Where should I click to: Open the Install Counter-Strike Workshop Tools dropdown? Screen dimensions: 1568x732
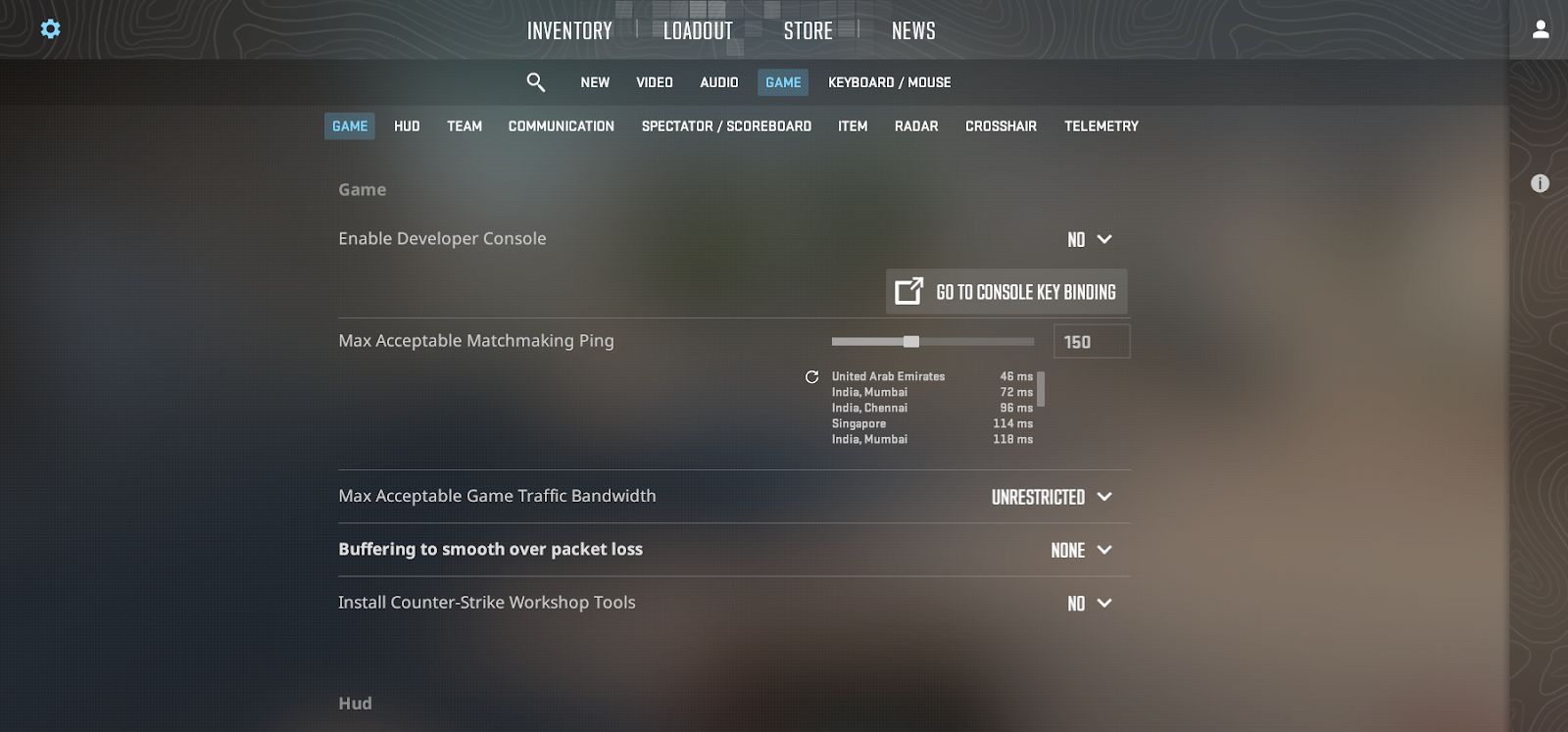[x=1090, y=604]
